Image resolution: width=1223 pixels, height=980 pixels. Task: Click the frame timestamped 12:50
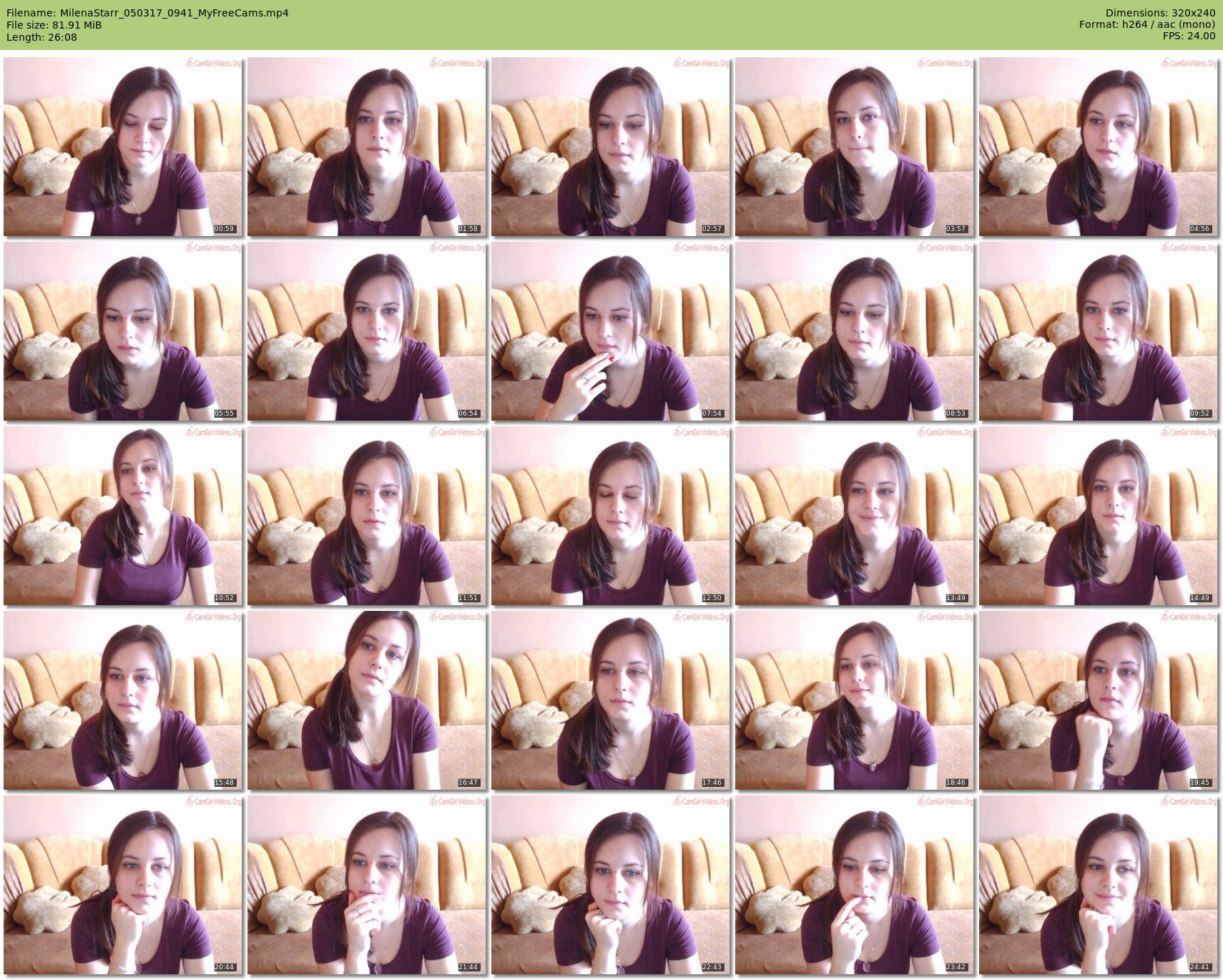coord(611,516)
